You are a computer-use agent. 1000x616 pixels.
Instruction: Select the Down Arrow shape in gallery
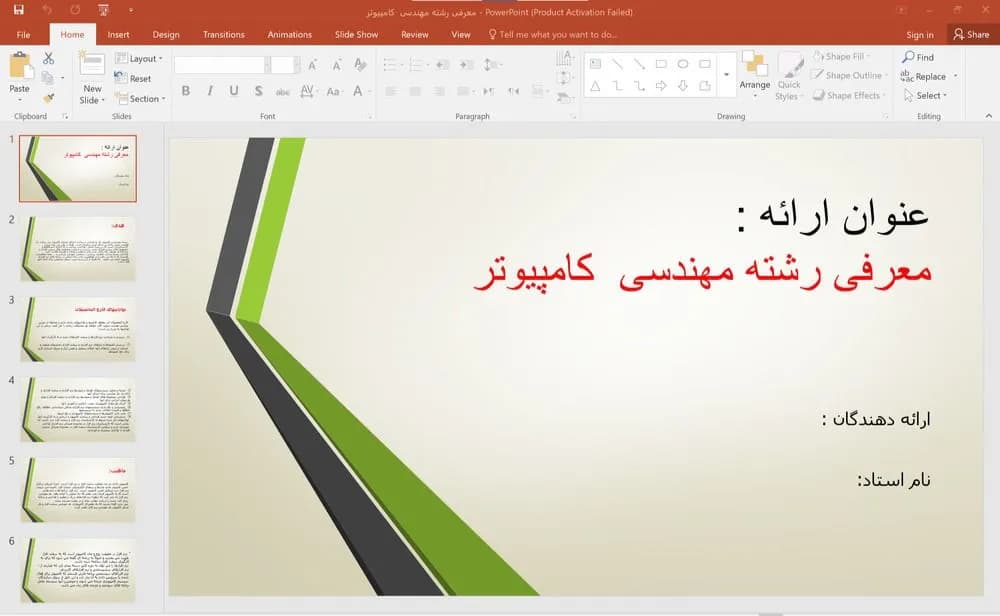(x=683, y=85)
